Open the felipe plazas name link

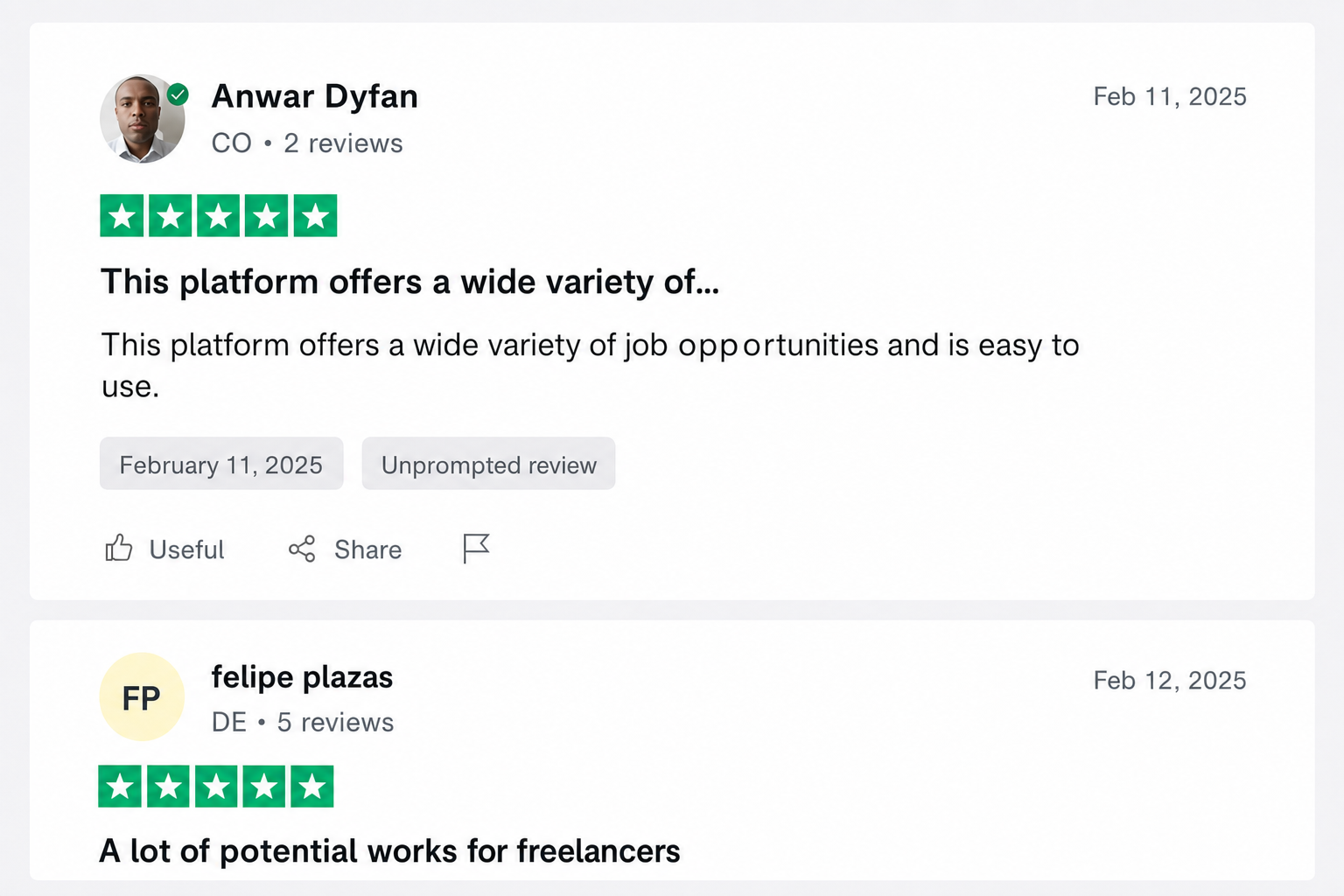tap(302, 677)
